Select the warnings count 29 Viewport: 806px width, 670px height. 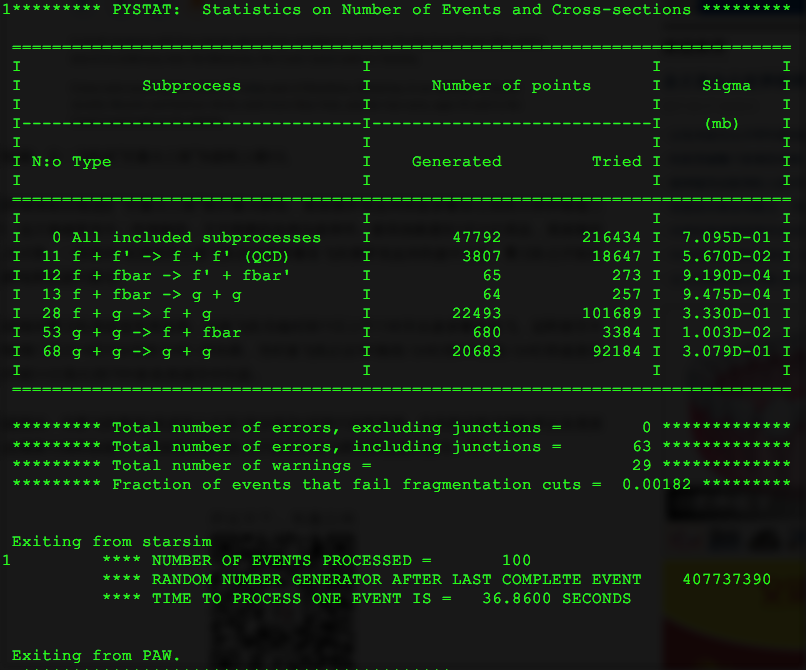coord(642,465)
